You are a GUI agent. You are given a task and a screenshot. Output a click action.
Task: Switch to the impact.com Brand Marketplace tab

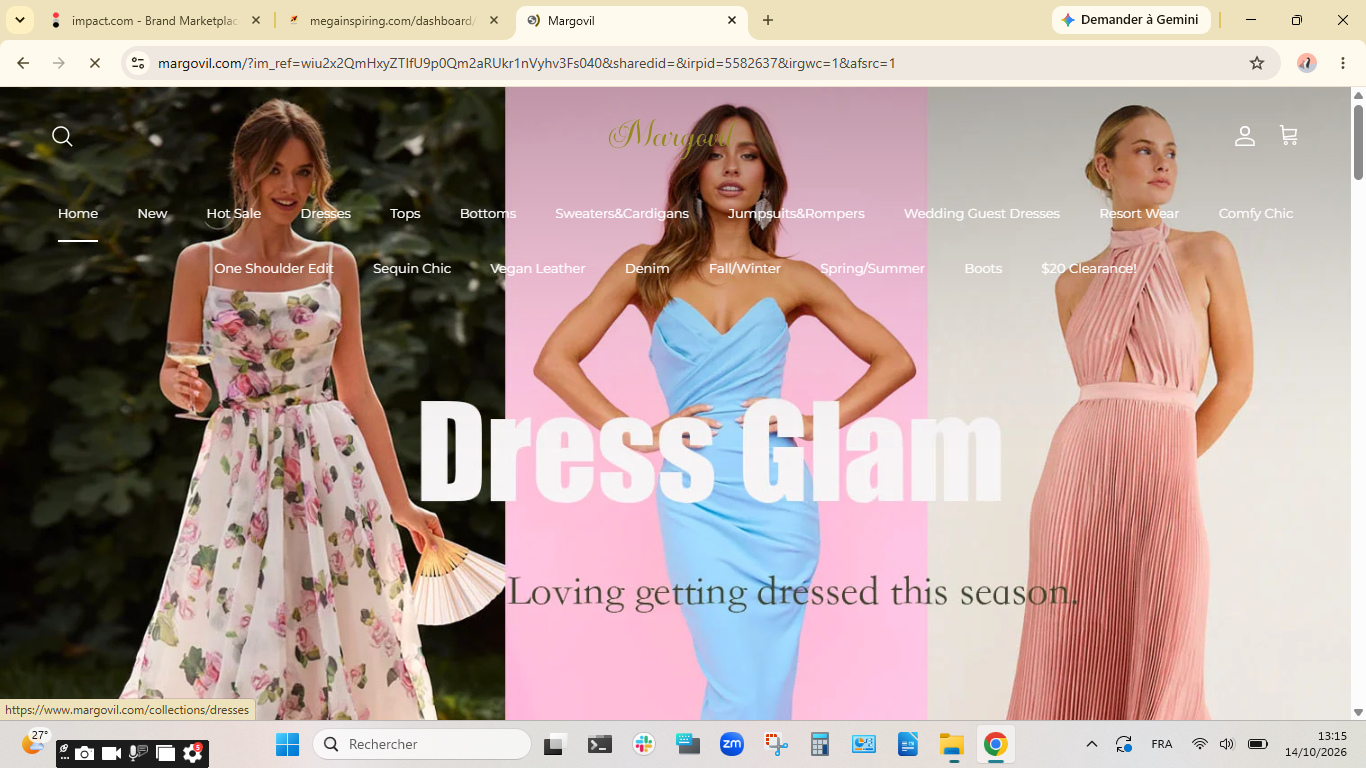click(155, 20)
